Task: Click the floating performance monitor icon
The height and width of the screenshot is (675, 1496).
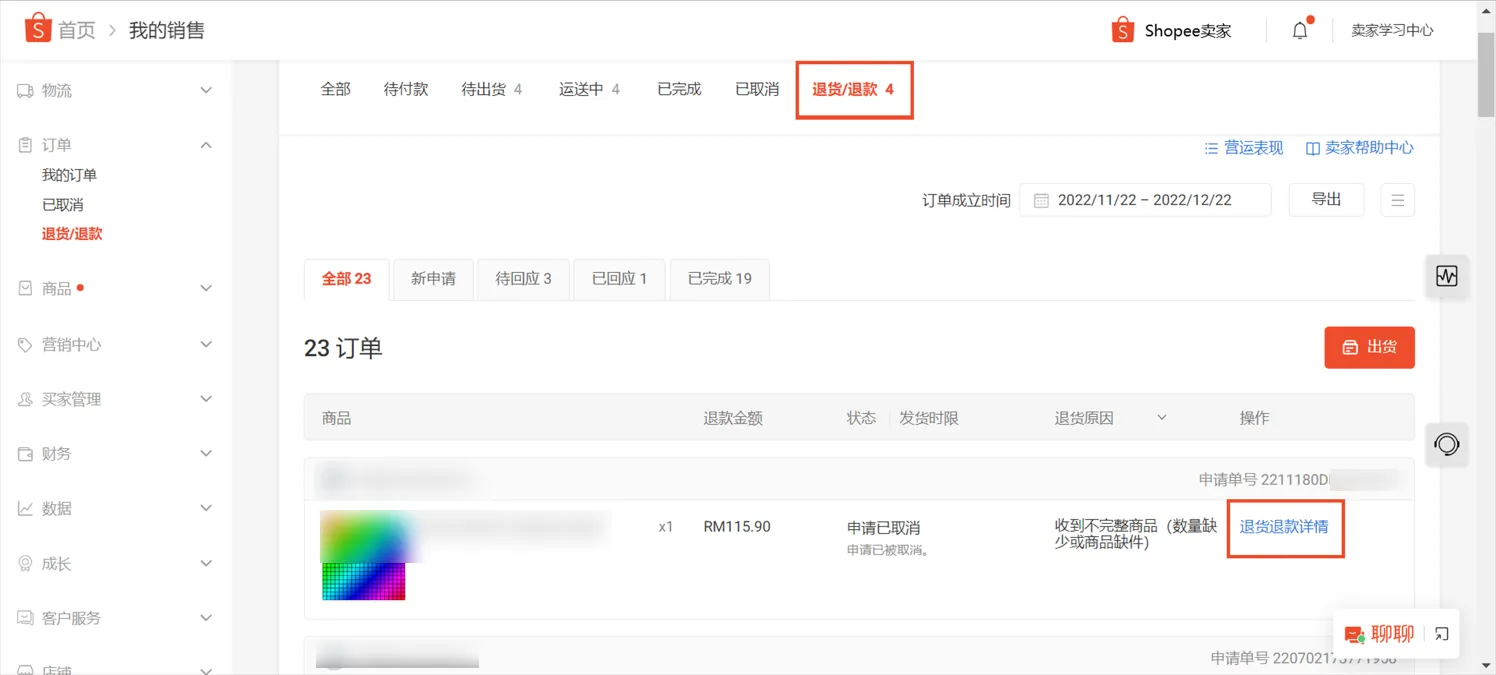Action: [x=1447, y=277]
